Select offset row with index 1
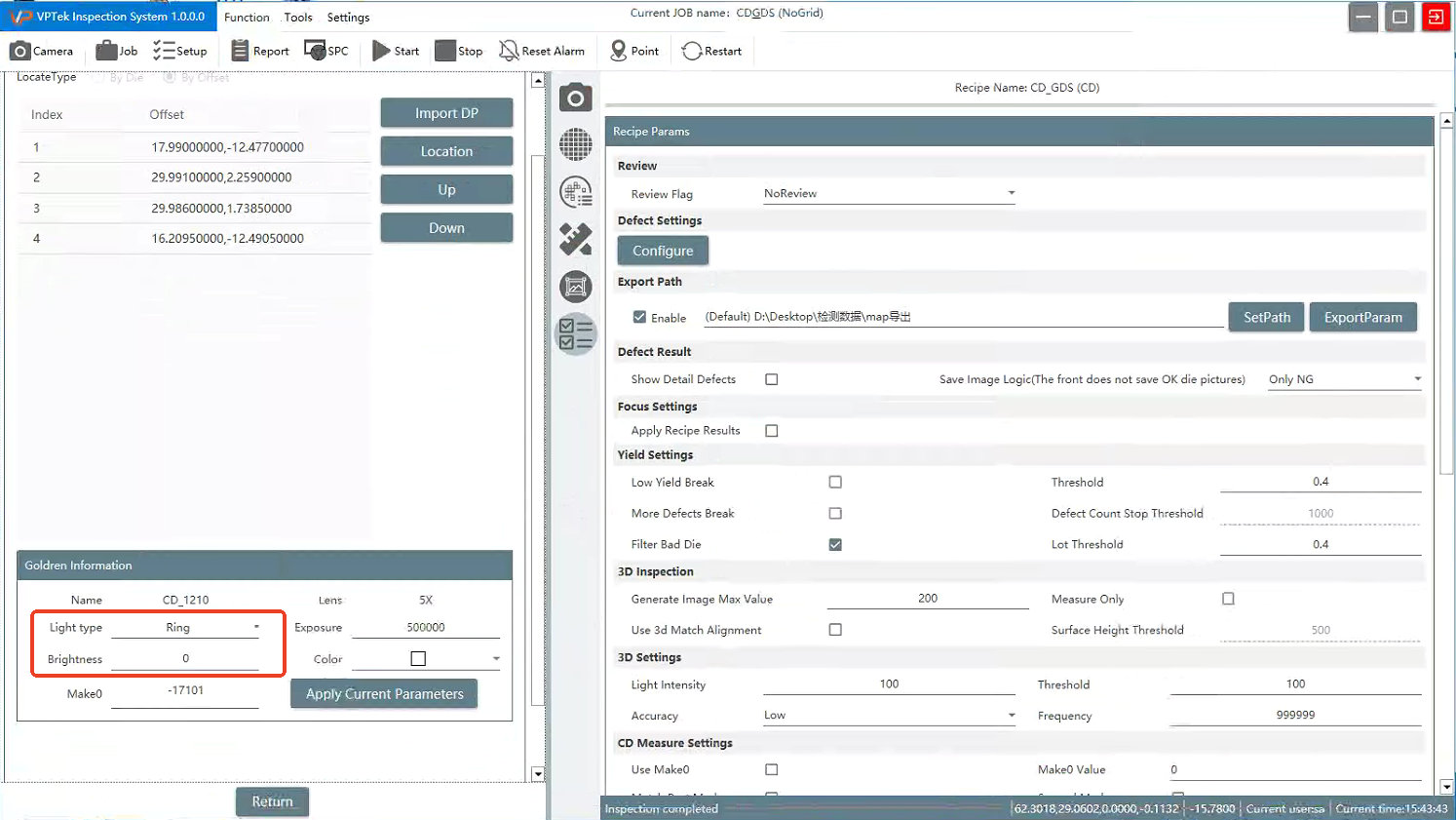 pos(195,147)
